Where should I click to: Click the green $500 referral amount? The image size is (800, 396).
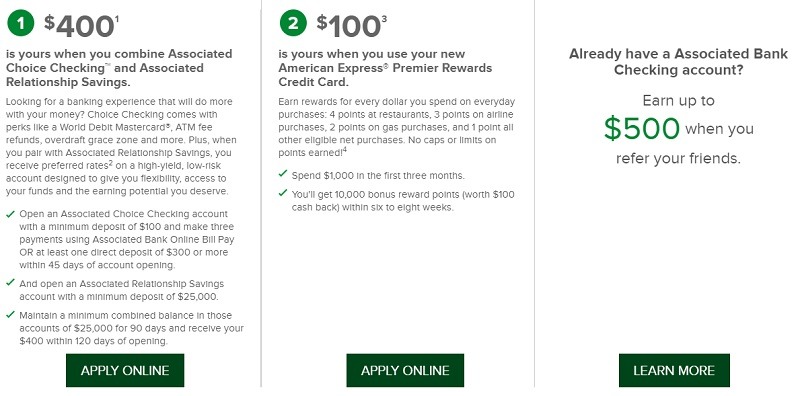(642, 128)
